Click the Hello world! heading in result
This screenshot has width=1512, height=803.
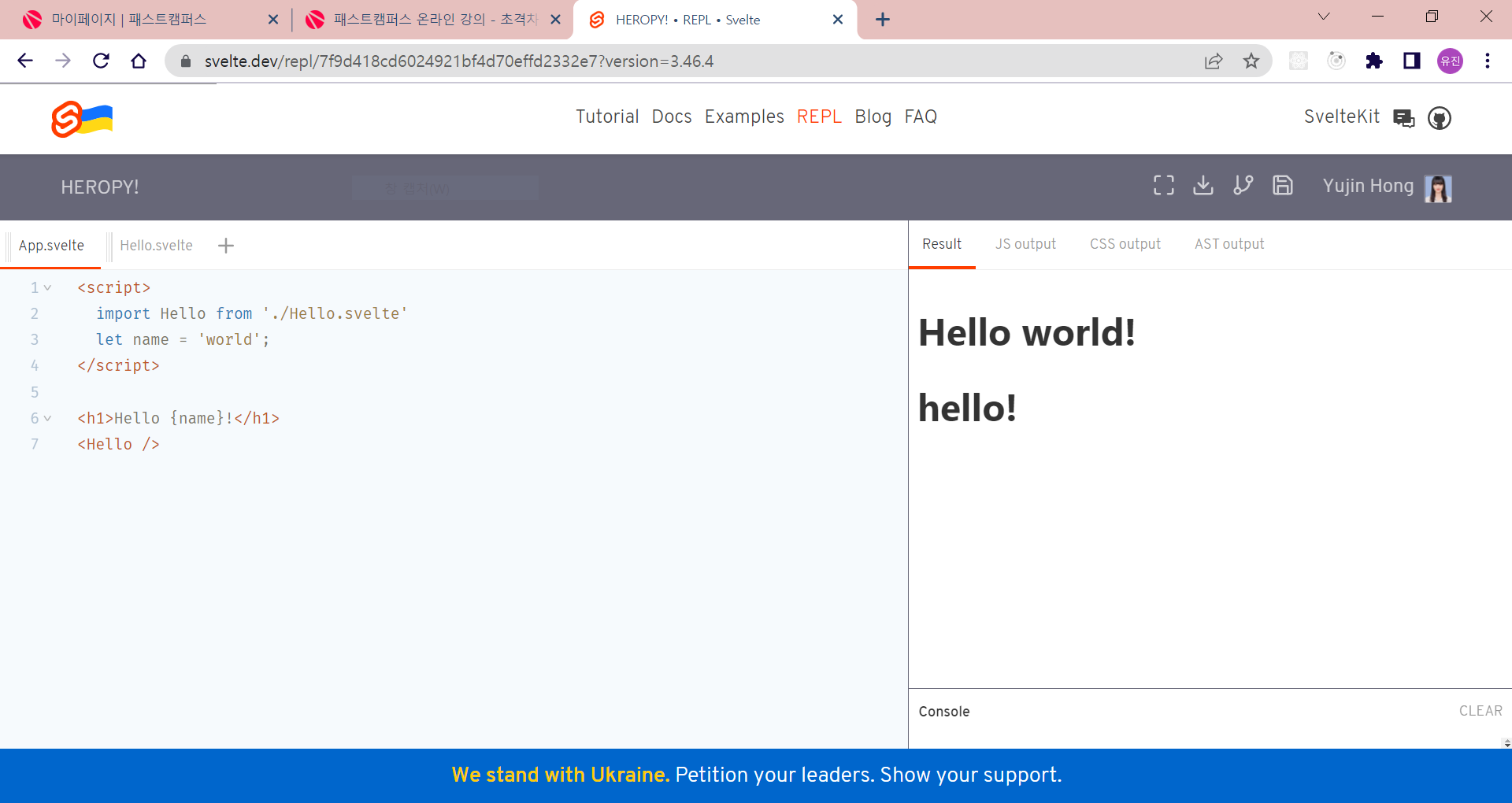[x=1027, y=332]
